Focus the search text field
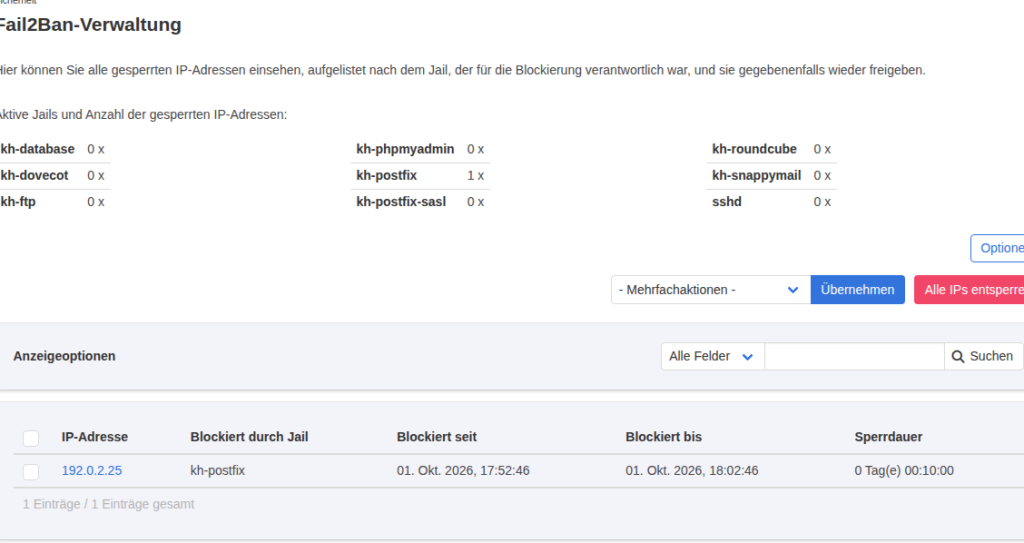Screen dimensions: 1024x543 [x=854, y=356]
